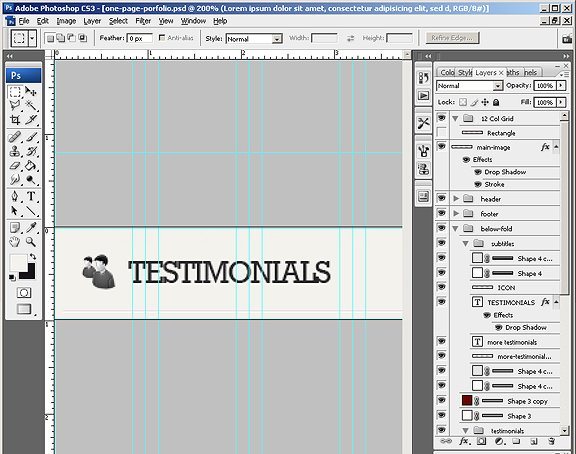Expand the header group
The height and width of the screenshot is (454, 576).
coord(456,199)
